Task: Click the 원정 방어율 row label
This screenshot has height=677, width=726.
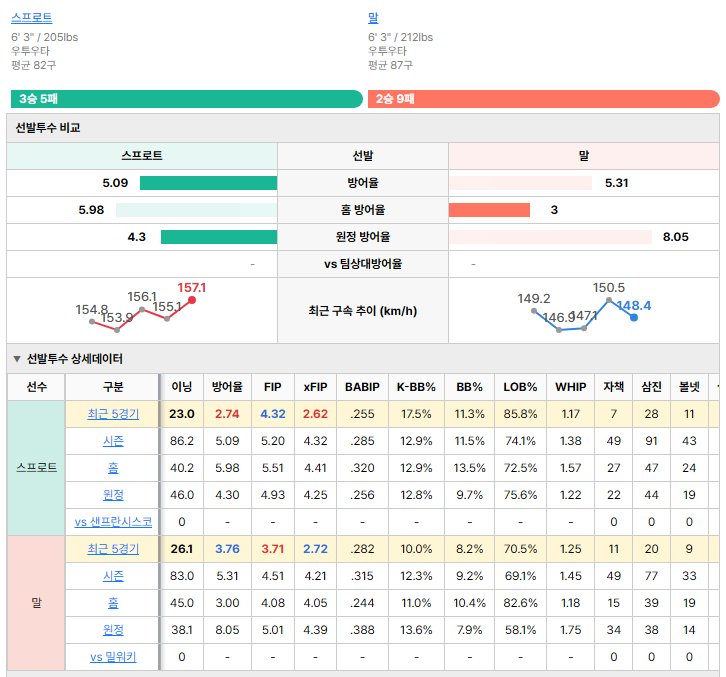Action: 363,237
